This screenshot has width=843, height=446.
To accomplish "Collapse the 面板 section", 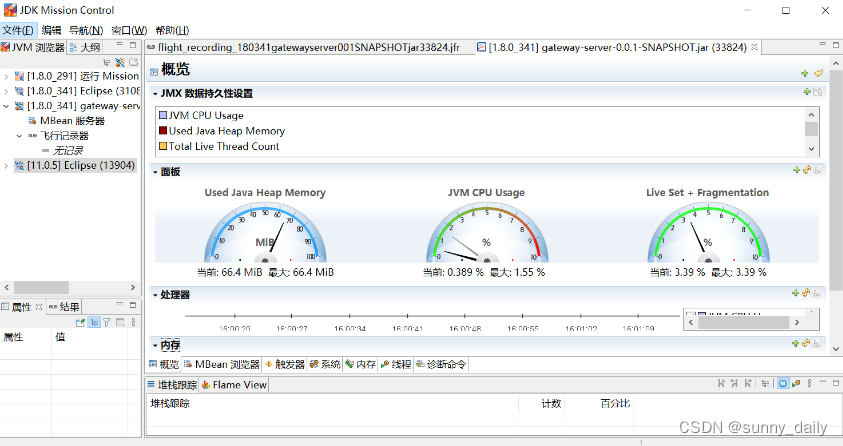I will 155,172.
